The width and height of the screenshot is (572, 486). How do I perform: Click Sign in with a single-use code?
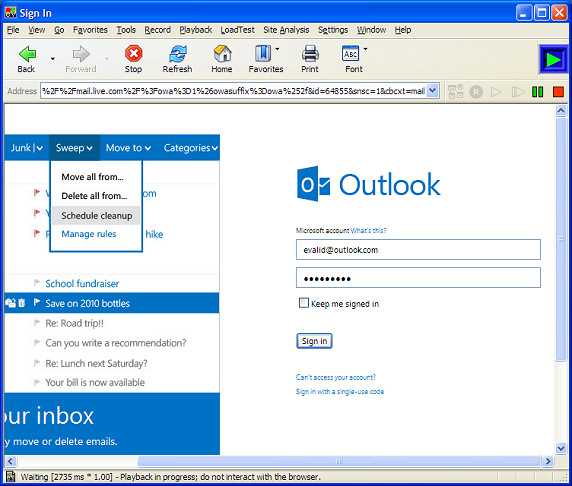340,392
